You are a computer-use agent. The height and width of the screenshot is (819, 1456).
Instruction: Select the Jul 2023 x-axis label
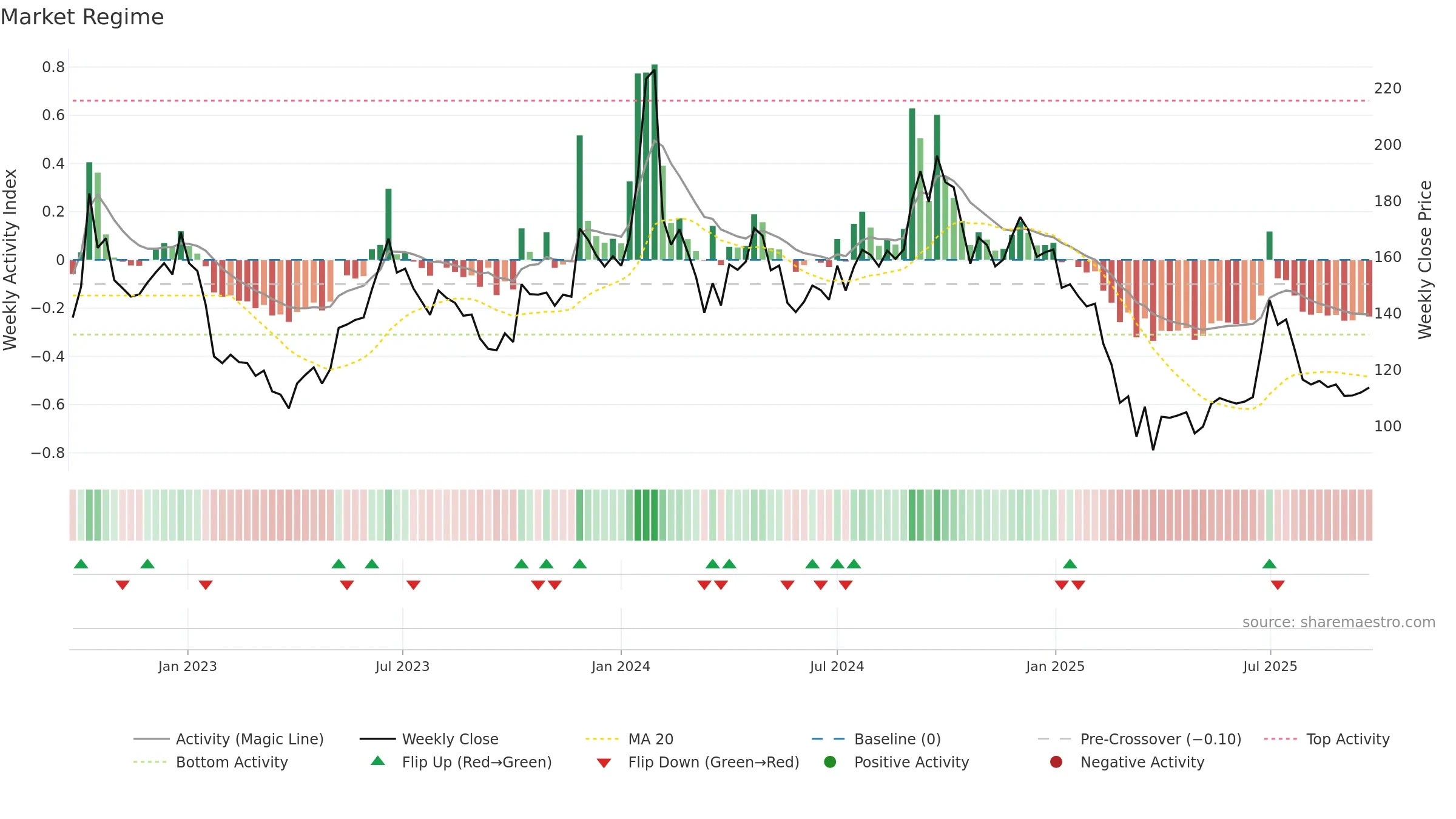coord(402,666)
